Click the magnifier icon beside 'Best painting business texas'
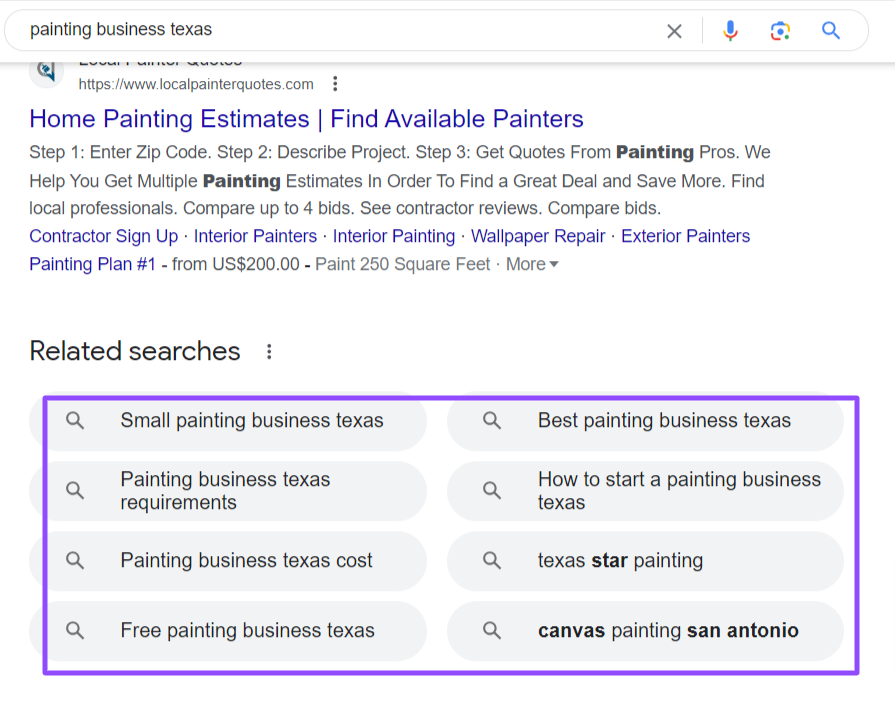 491,420
